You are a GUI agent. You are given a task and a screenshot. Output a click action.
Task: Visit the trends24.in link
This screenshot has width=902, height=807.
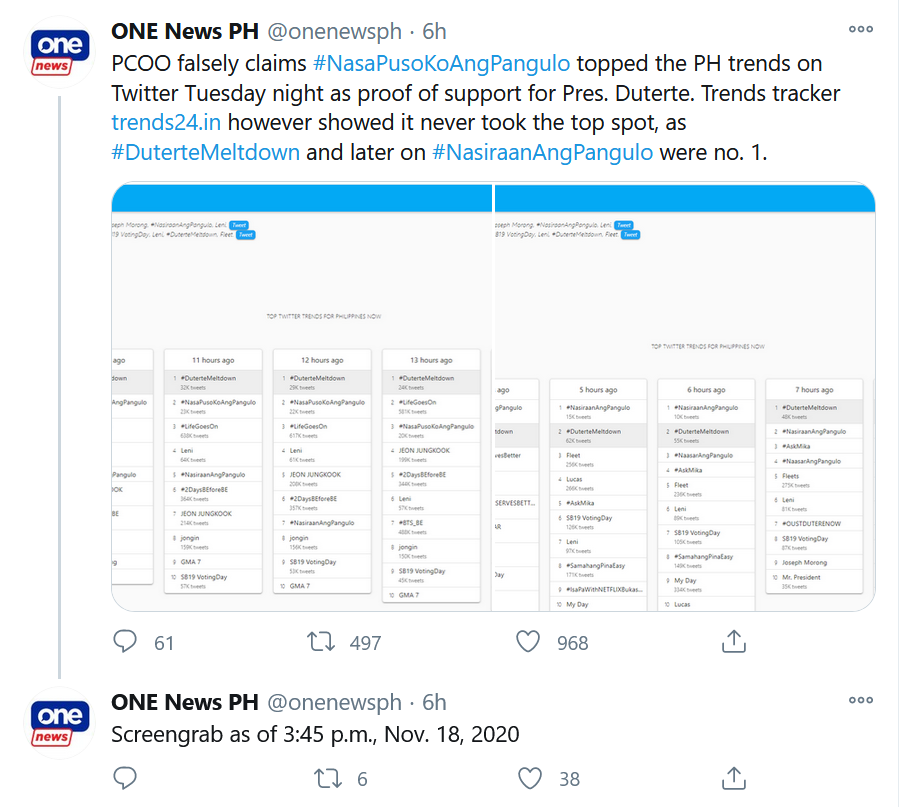(x=166, y=123)
